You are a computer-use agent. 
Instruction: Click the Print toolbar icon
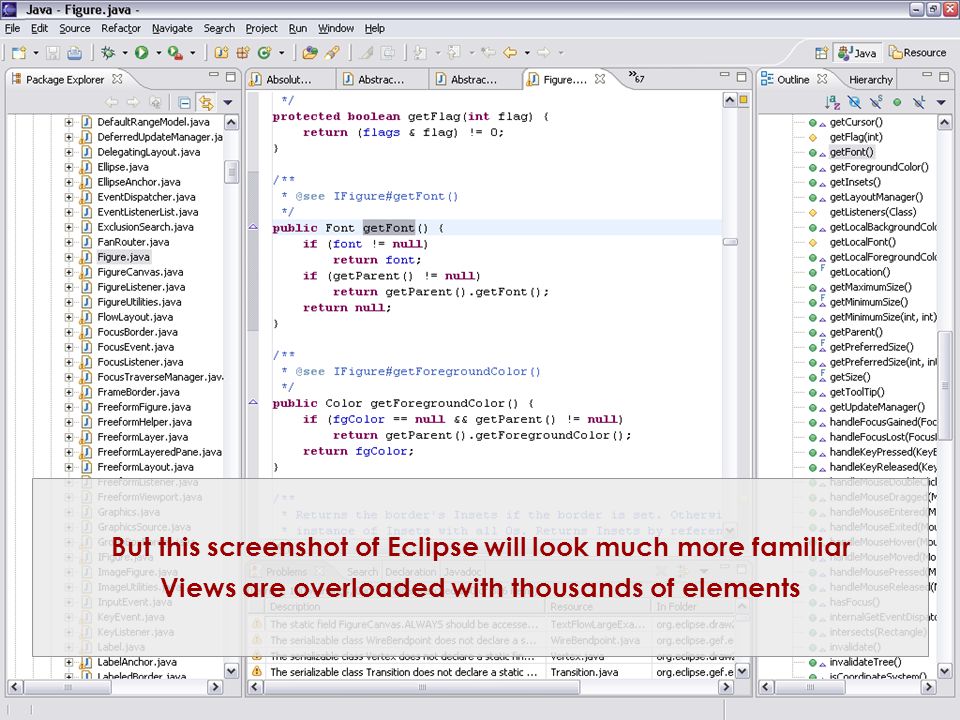tap(74, 53)
